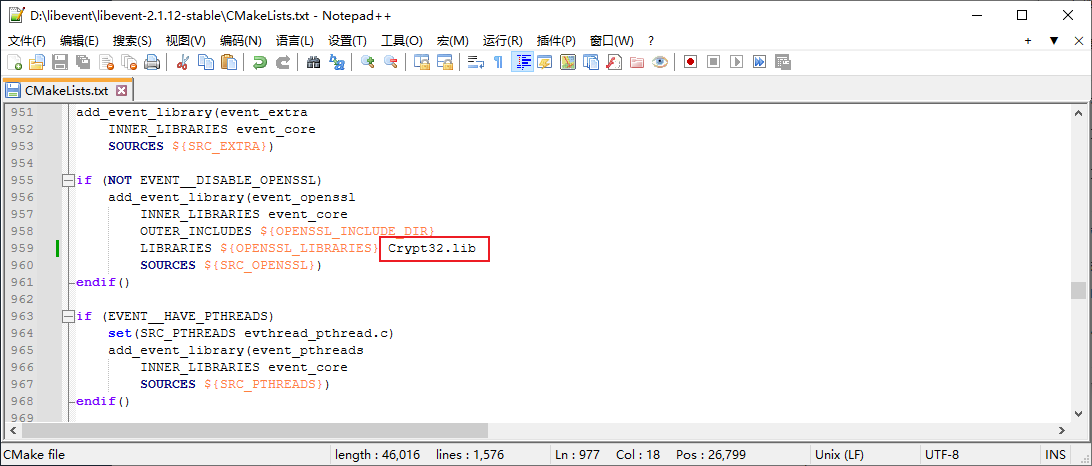Collapse the fold at line 955
This screenshot has width=1092, height=466.
(67, 181)
